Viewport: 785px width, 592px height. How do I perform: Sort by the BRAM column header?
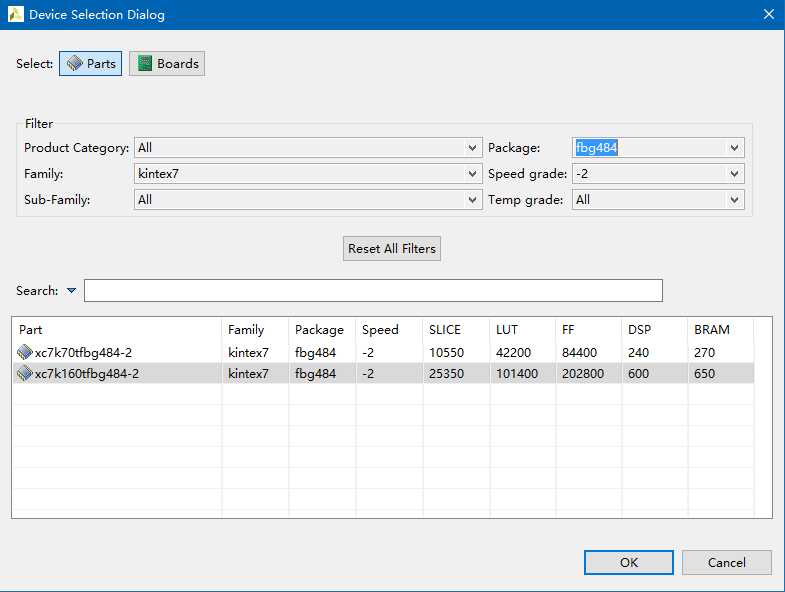coord(721,330)
